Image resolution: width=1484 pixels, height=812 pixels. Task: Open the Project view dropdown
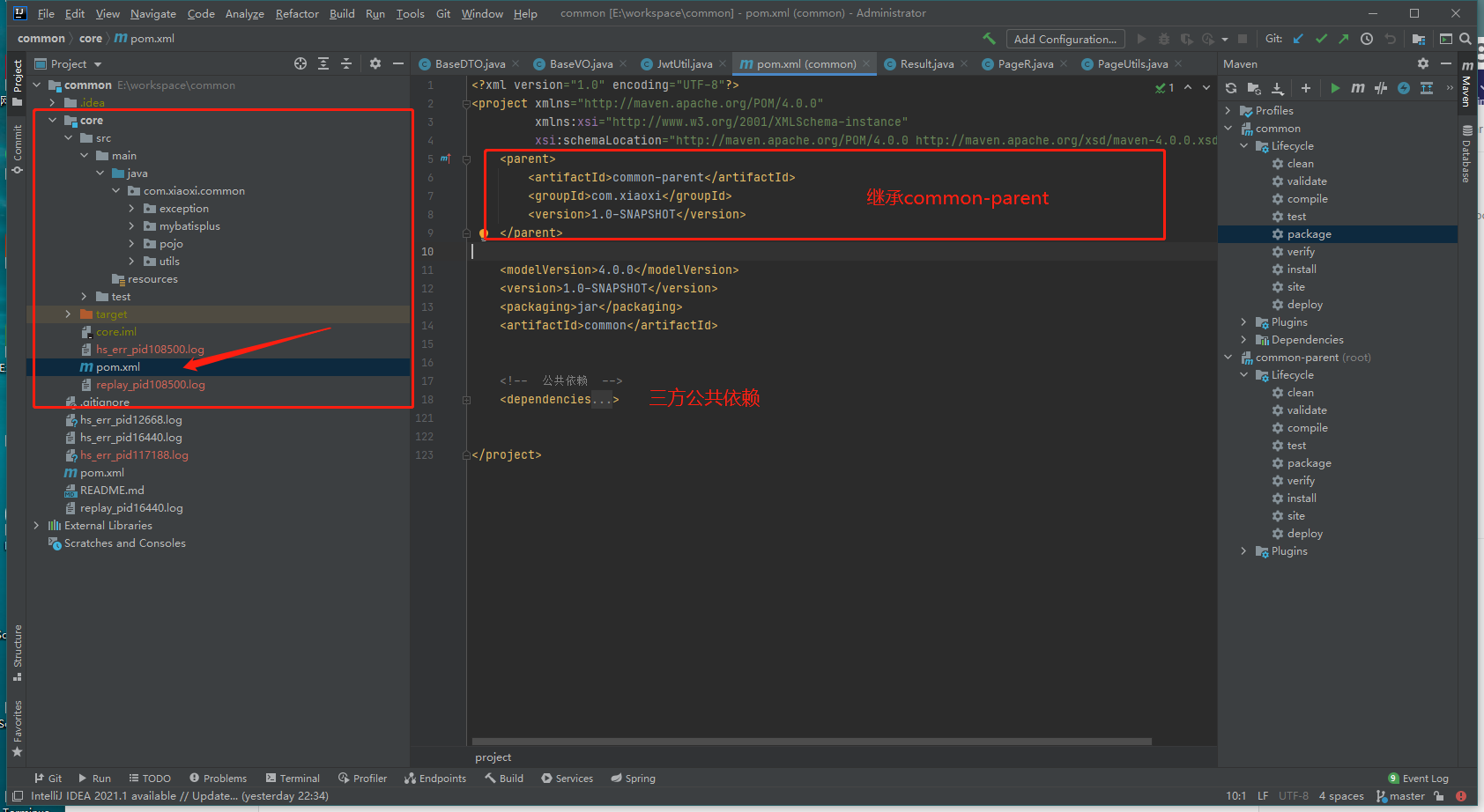click(98, 64)
